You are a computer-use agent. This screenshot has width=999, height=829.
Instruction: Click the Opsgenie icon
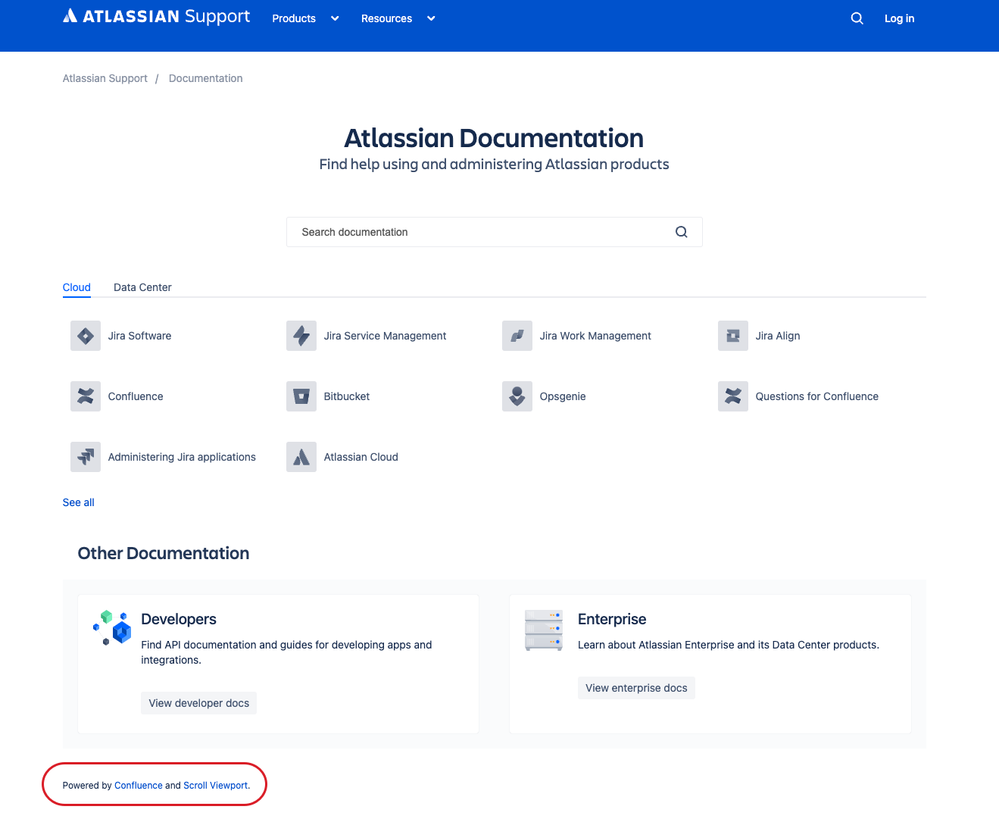(x=517, y=396)
